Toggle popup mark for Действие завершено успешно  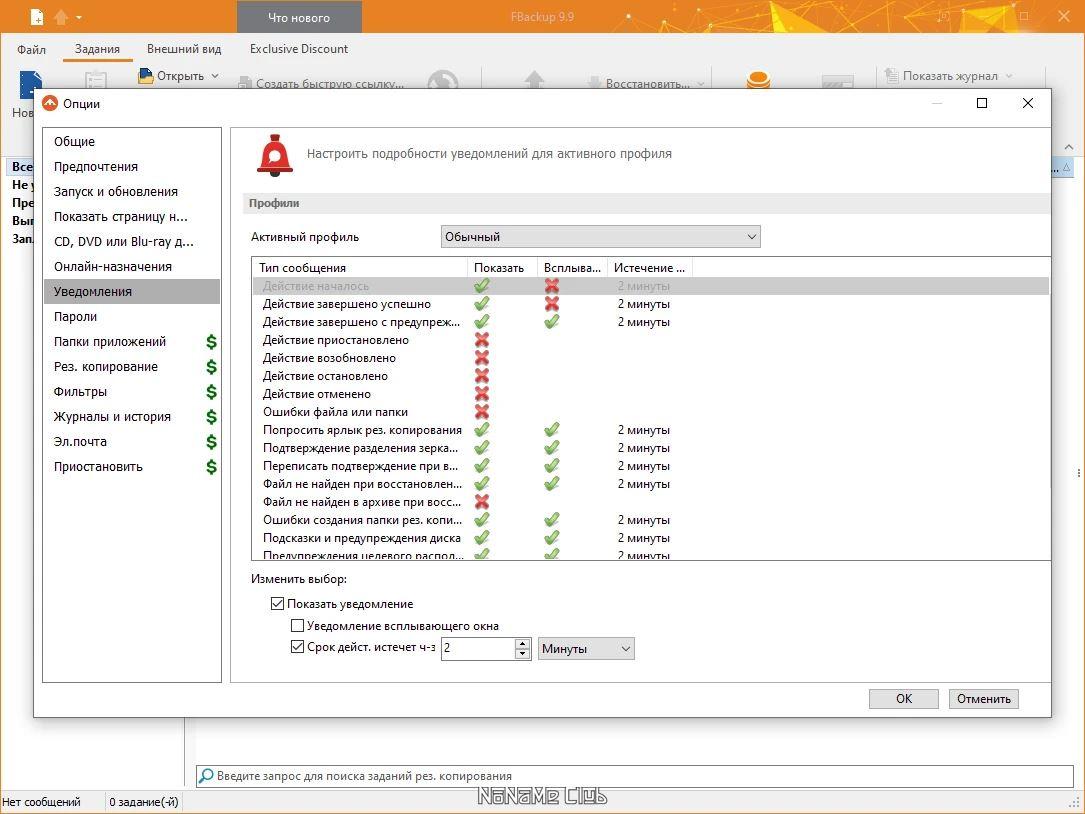pyautogui.click(x=551, y=304)
